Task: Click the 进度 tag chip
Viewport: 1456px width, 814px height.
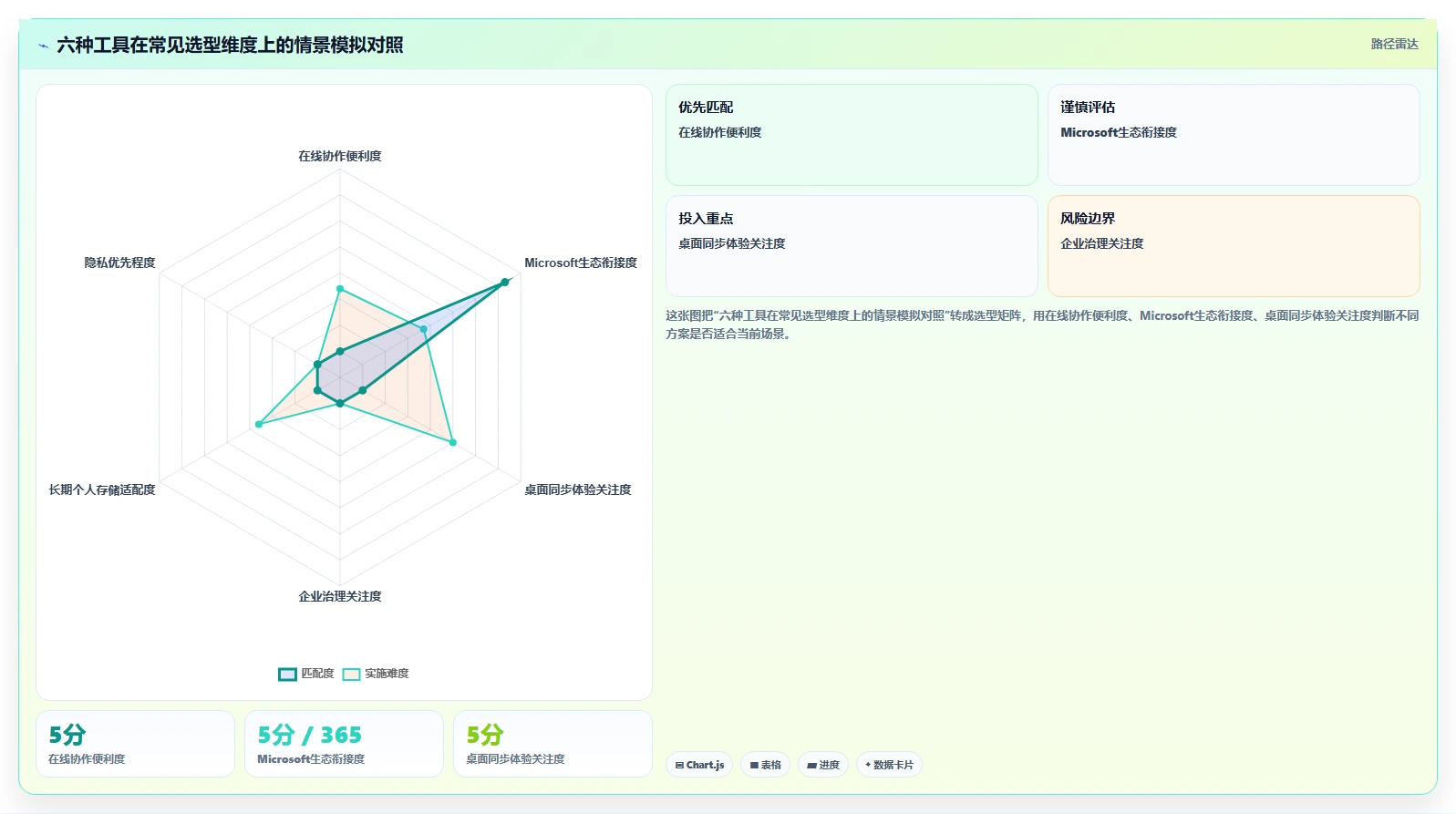Action: coord(823,765)
